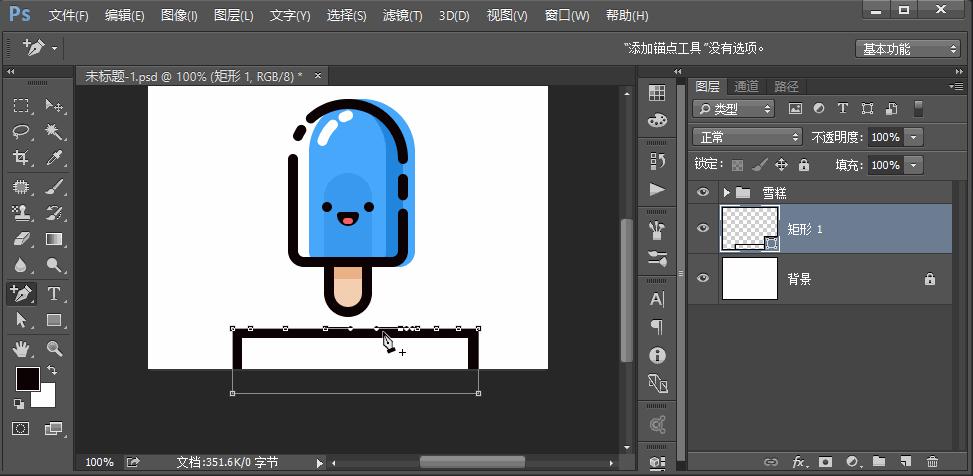Select the Hand tool
The height and width of the screenshot is (476, 973).
pyautogui.click(x=21, y=348)
